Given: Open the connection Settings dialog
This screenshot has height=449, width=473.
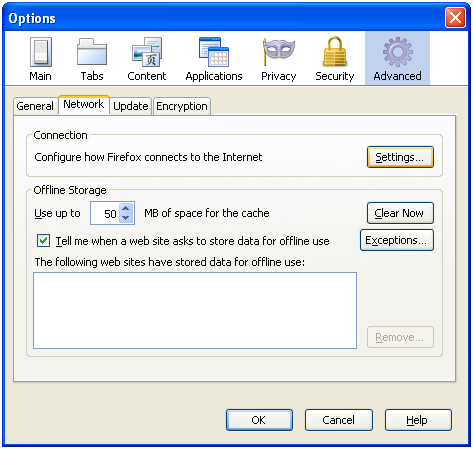Looking at the screenshot, I should [x=400, y=157].
